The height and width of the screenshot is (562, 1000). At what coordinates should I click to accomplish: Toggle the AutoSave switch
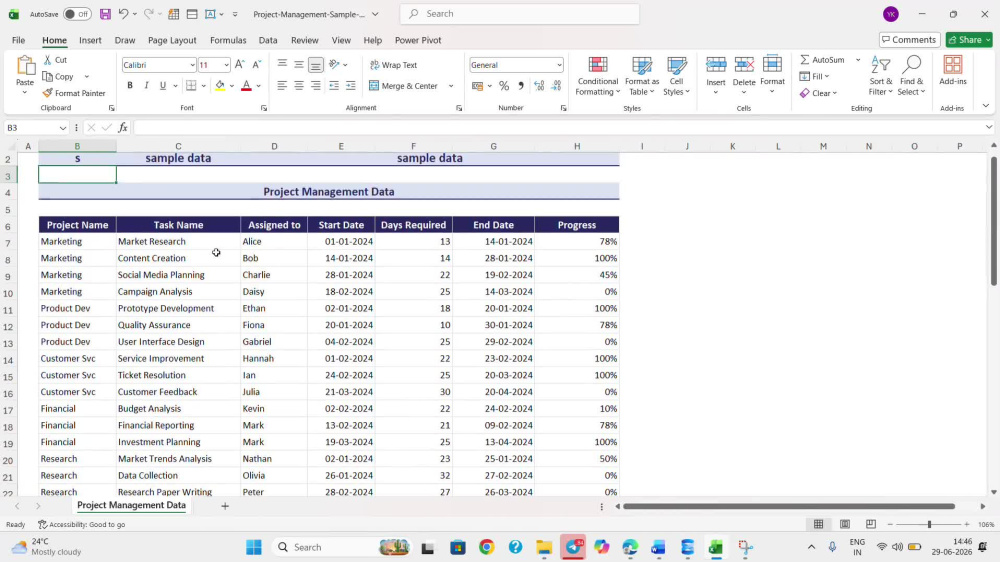tap(77, 13)
